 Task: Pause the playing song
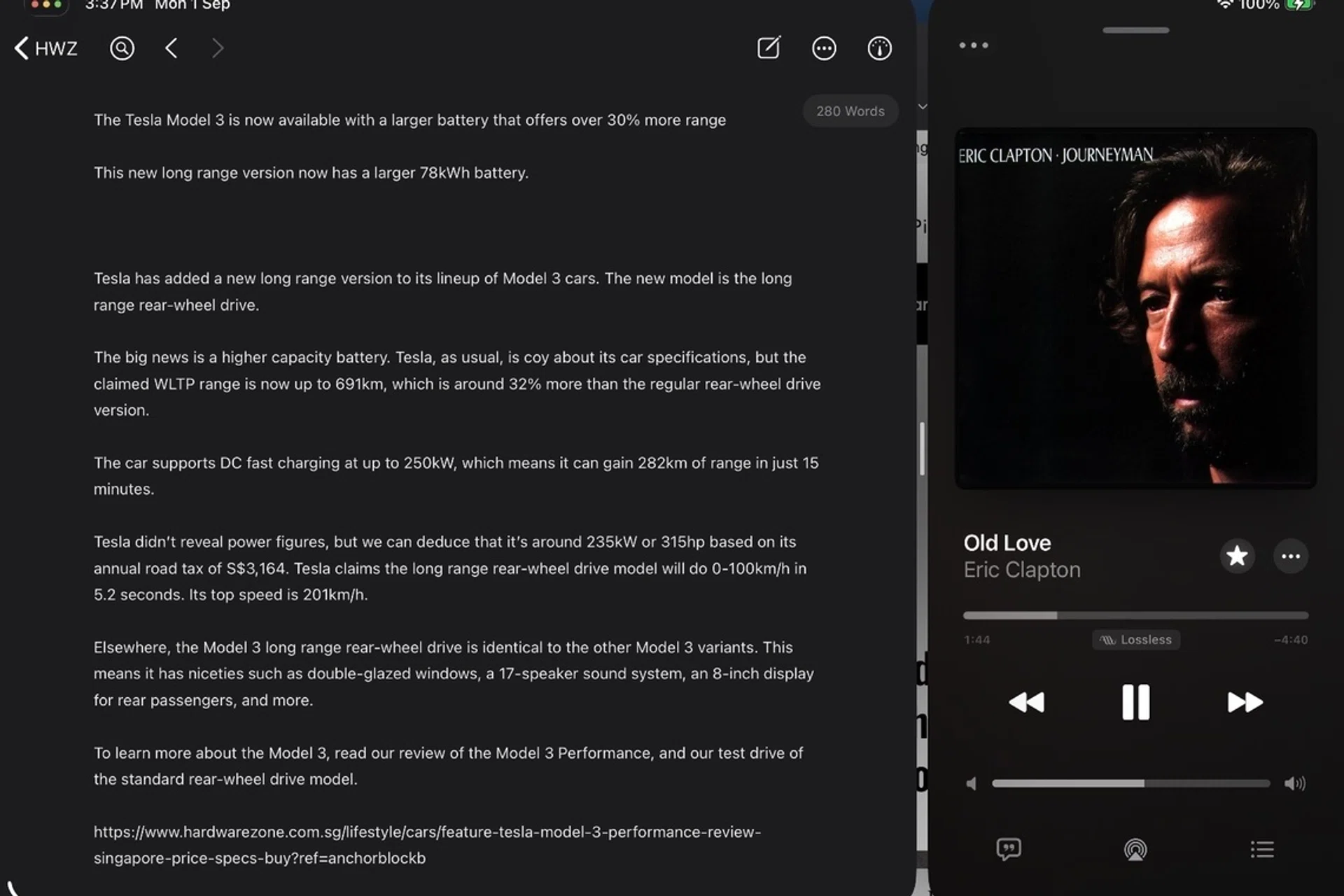(x=1135, y=702)
